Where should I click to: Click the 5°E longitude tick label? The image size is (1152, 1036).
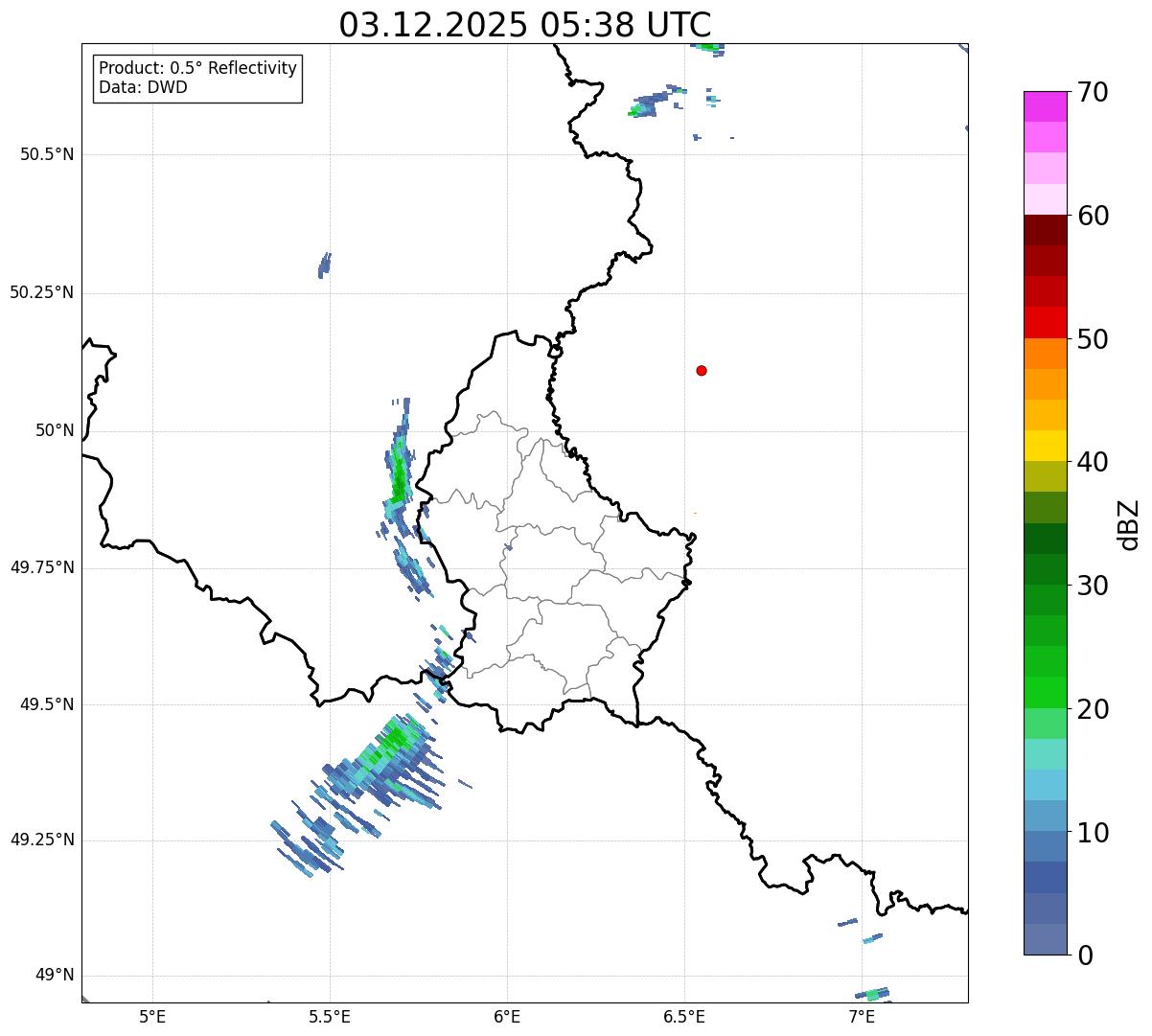click(x=152, y=1016)
